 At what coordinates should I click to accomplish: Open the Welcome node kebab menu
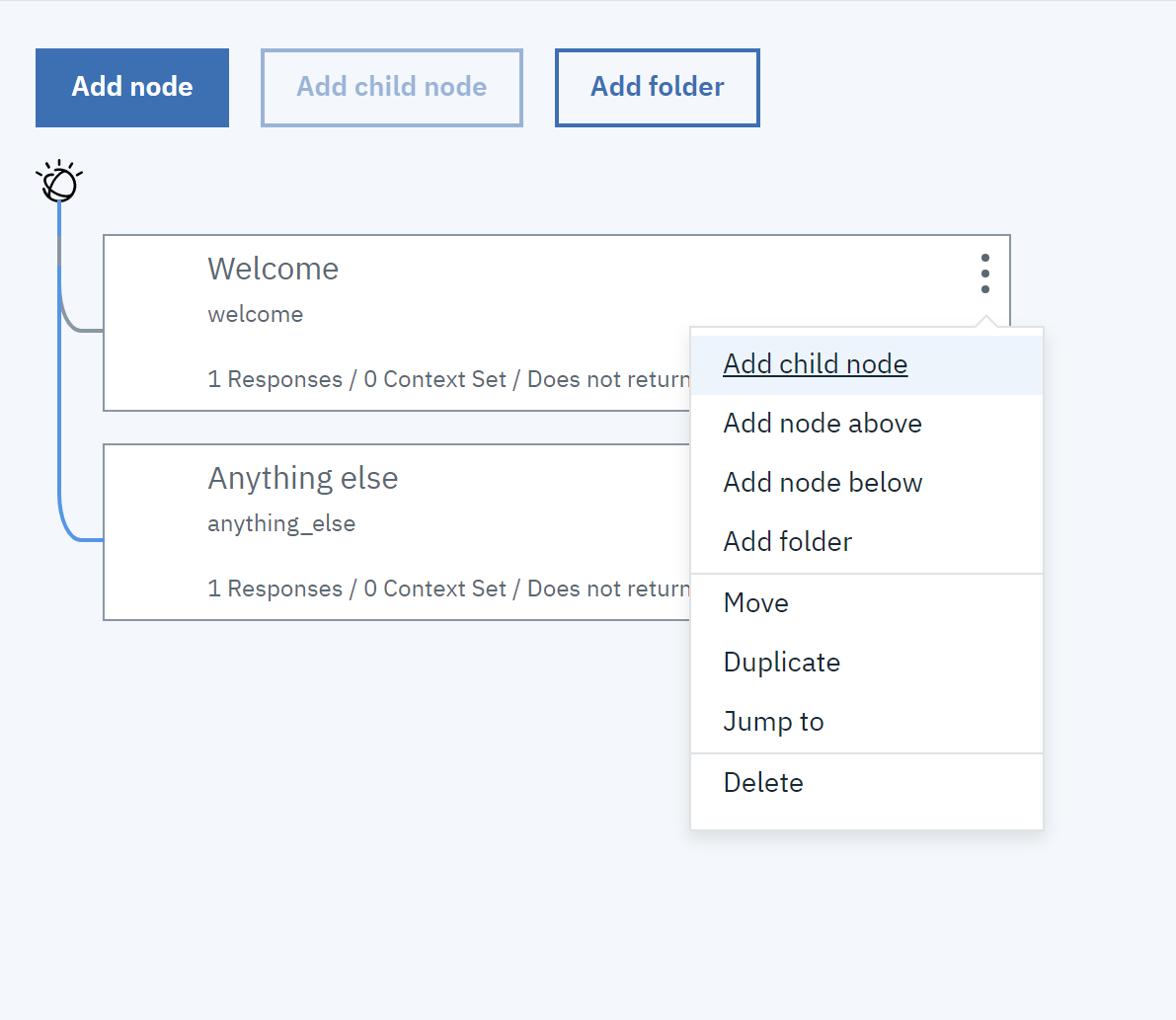tap(984, 274)
